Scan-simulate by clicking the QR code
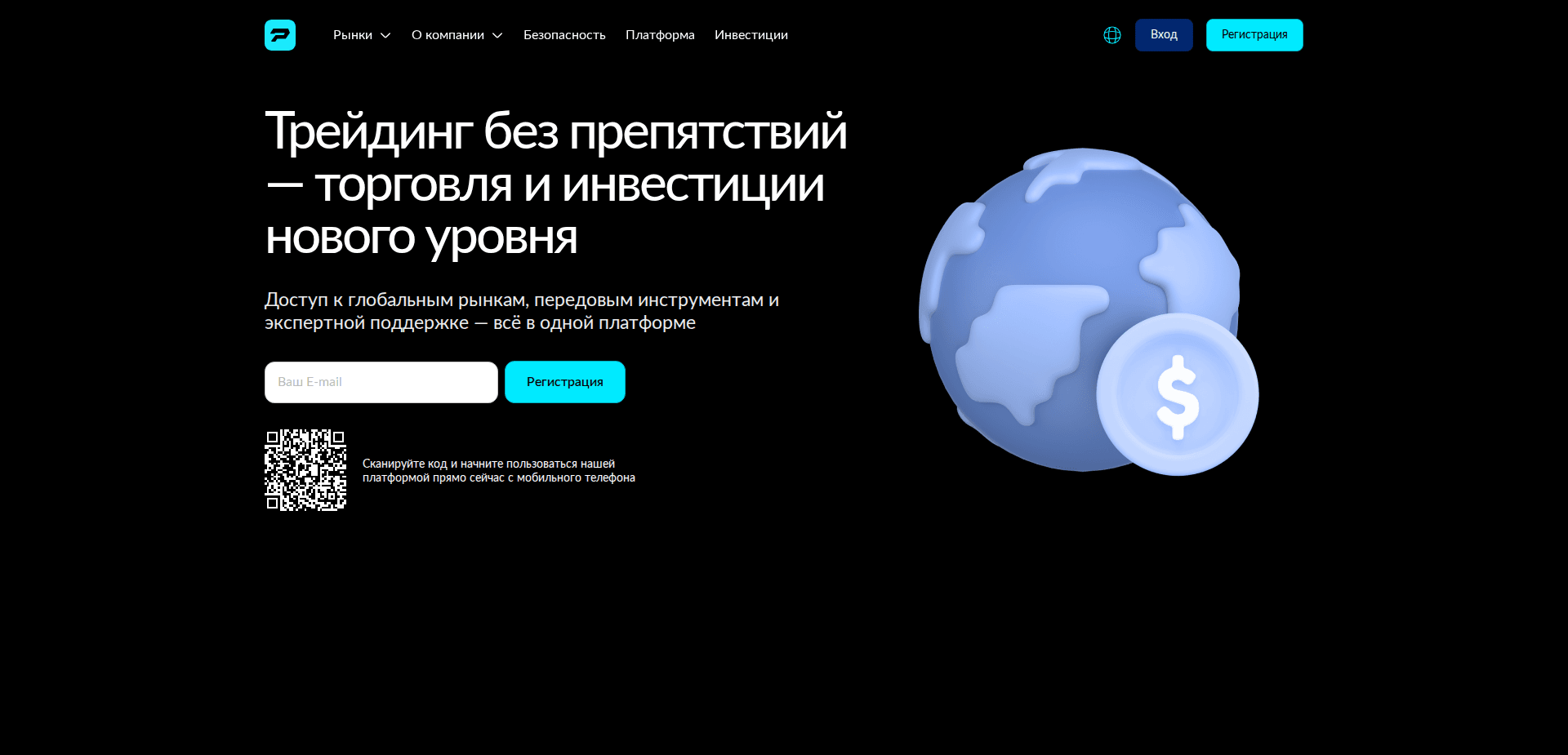The height and width of the screenshot is (755, 1568). pyautogui.click(x=305, y=469)
